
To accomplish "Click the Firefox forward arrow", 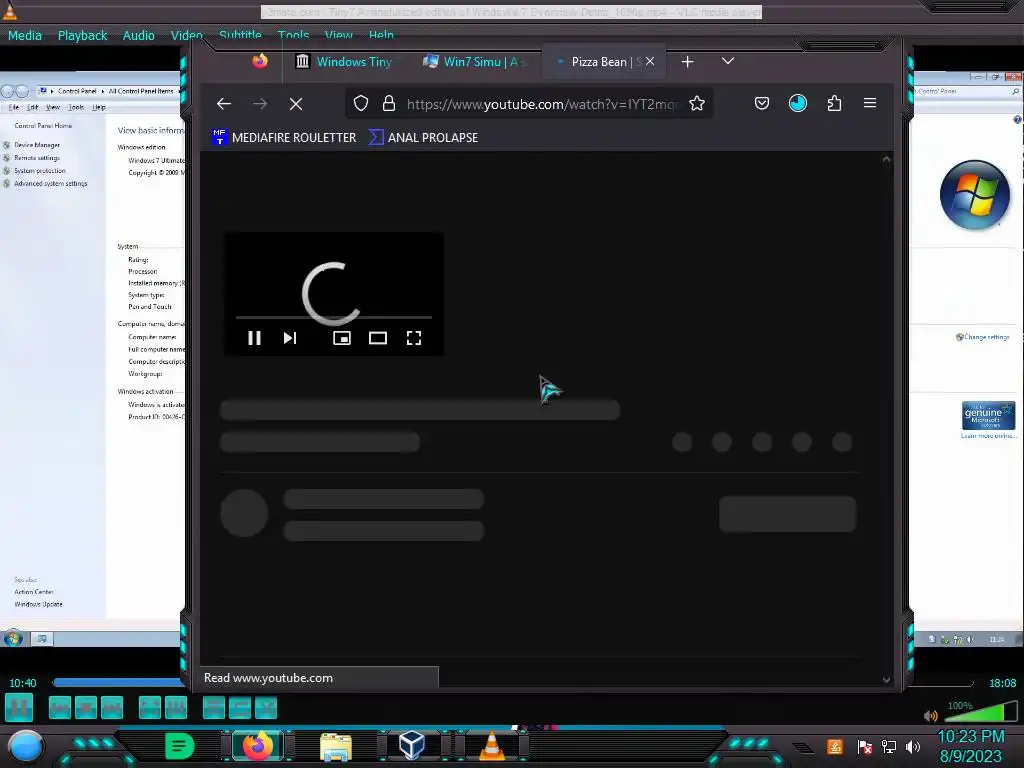I will point(260,104).
